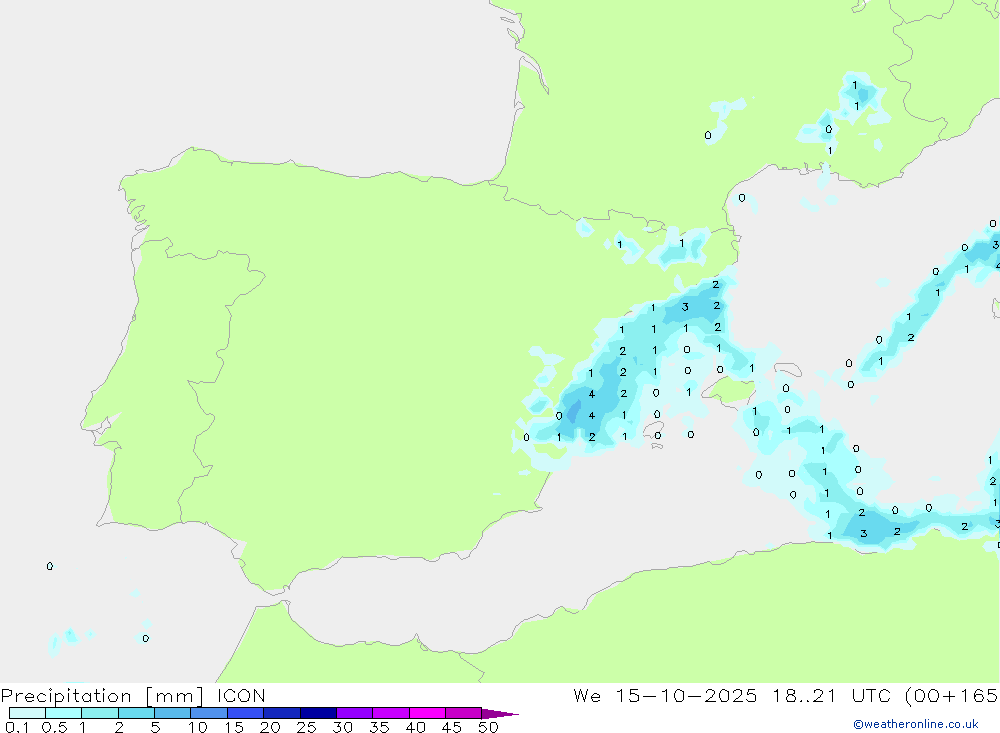This screenshot has height=733, width=1000.
Task: Click the legend scale label "20"
Action: 270,727
